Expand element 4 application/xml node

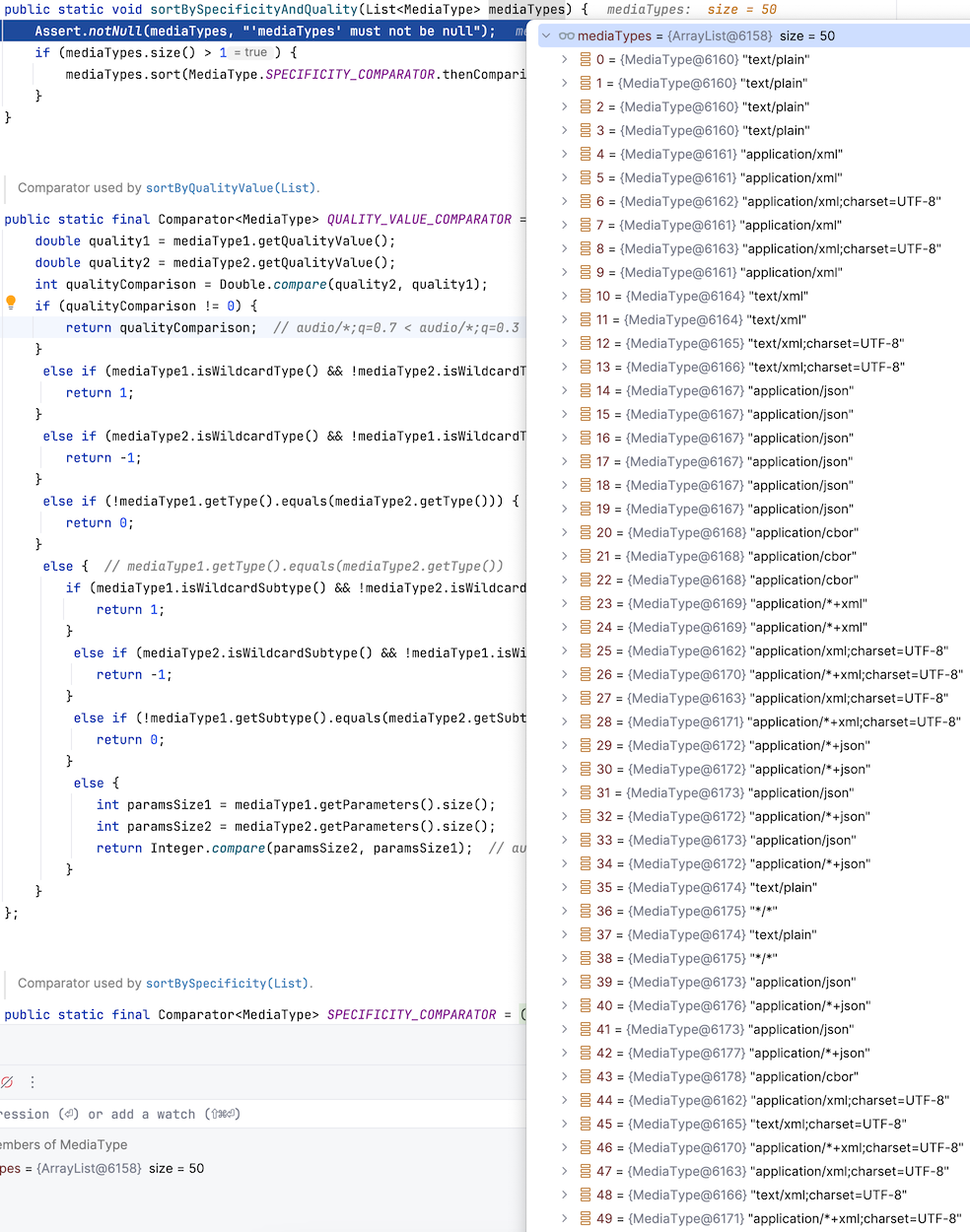(564, 155)
